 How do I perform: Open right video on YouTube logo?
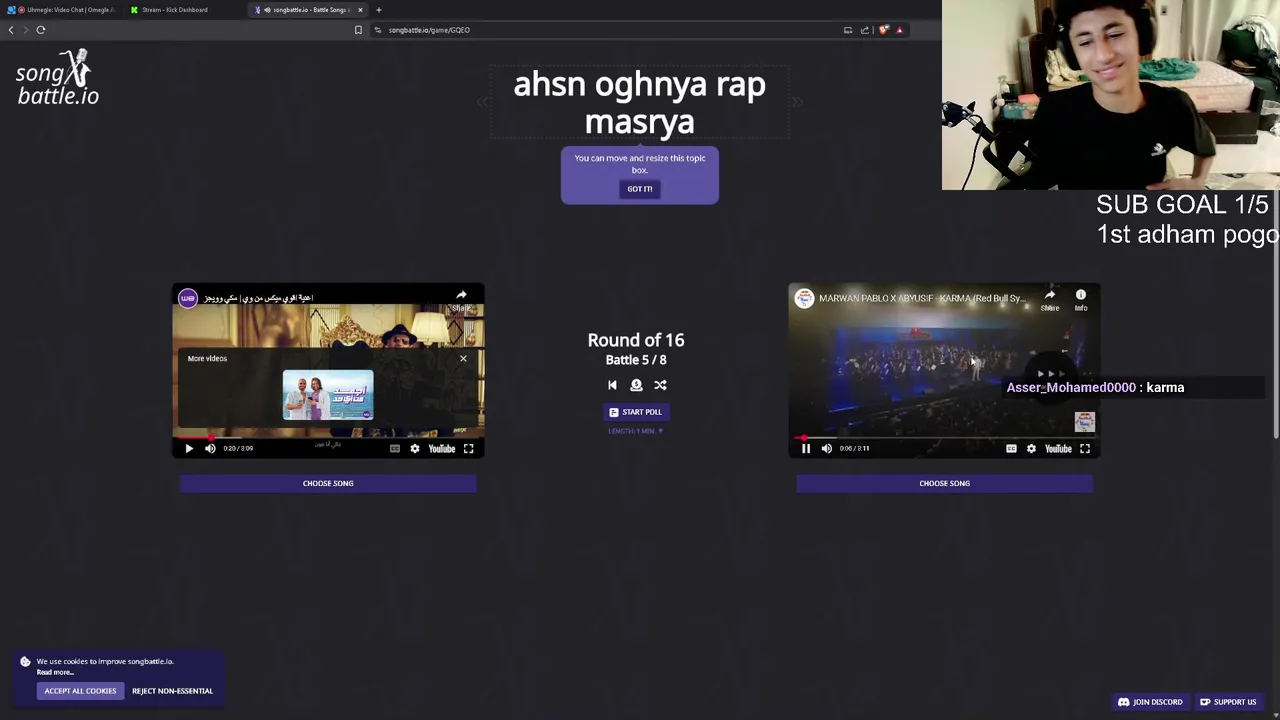1058,449
